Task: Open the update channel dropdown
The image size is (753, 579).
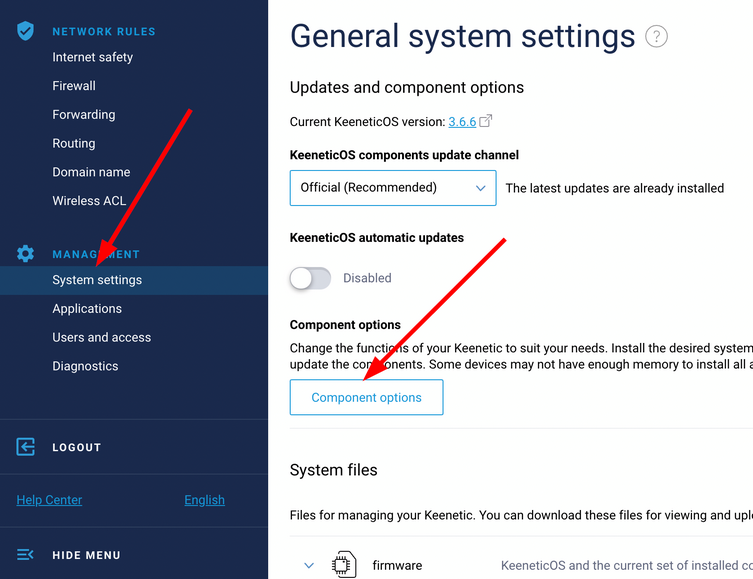Action: 393,187
